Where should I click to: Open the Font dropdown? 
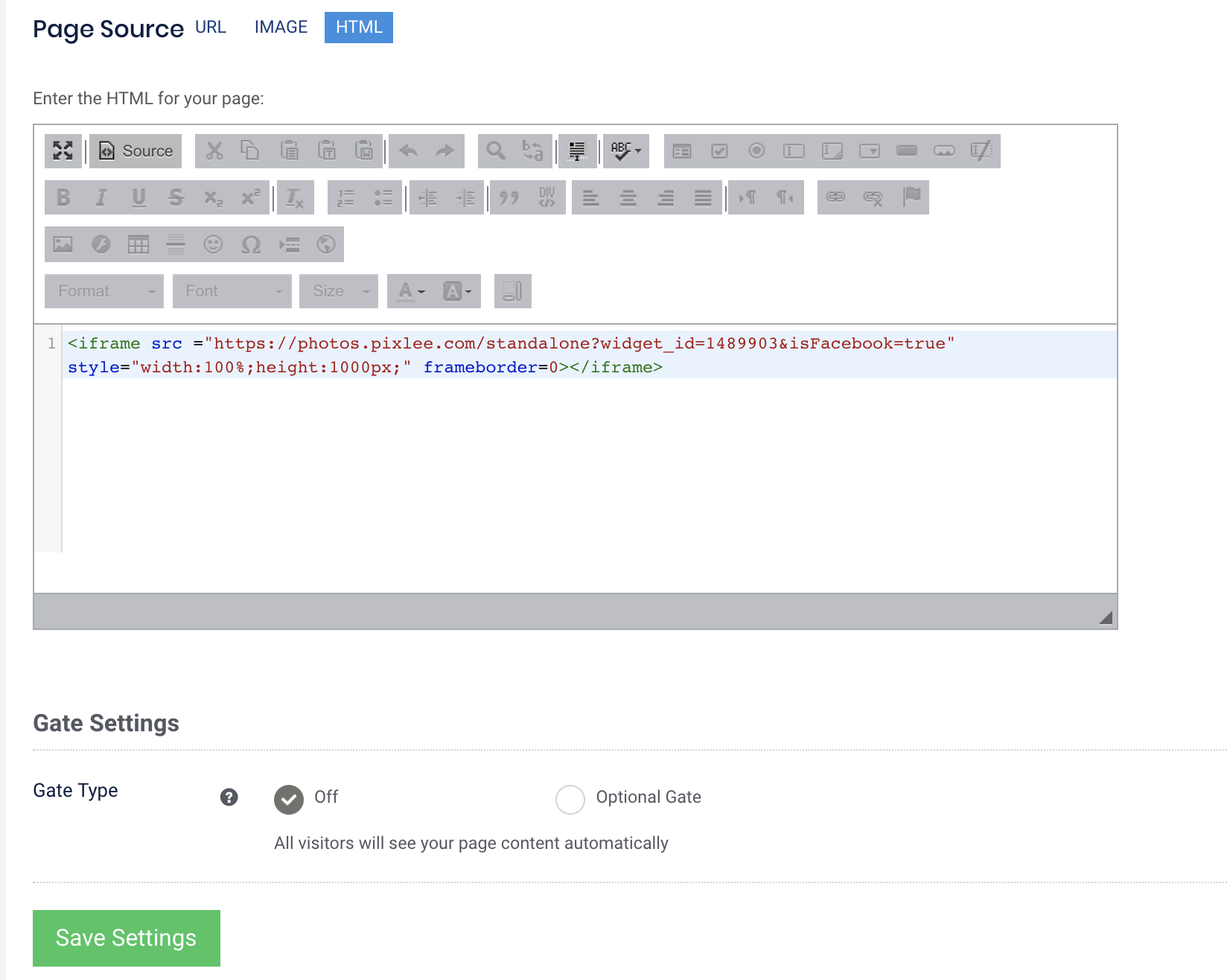[231, 290]
